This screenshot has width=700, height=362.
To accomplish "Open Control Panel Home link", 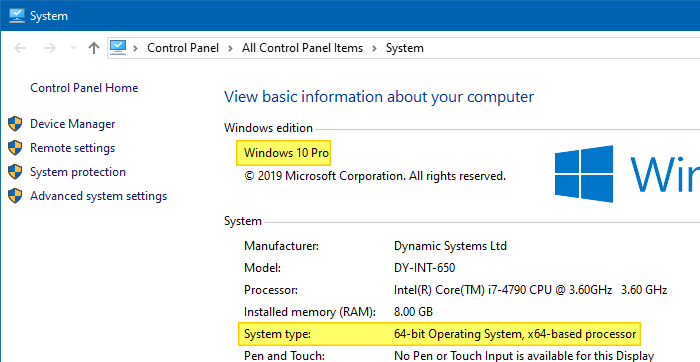I will [84, 88].
